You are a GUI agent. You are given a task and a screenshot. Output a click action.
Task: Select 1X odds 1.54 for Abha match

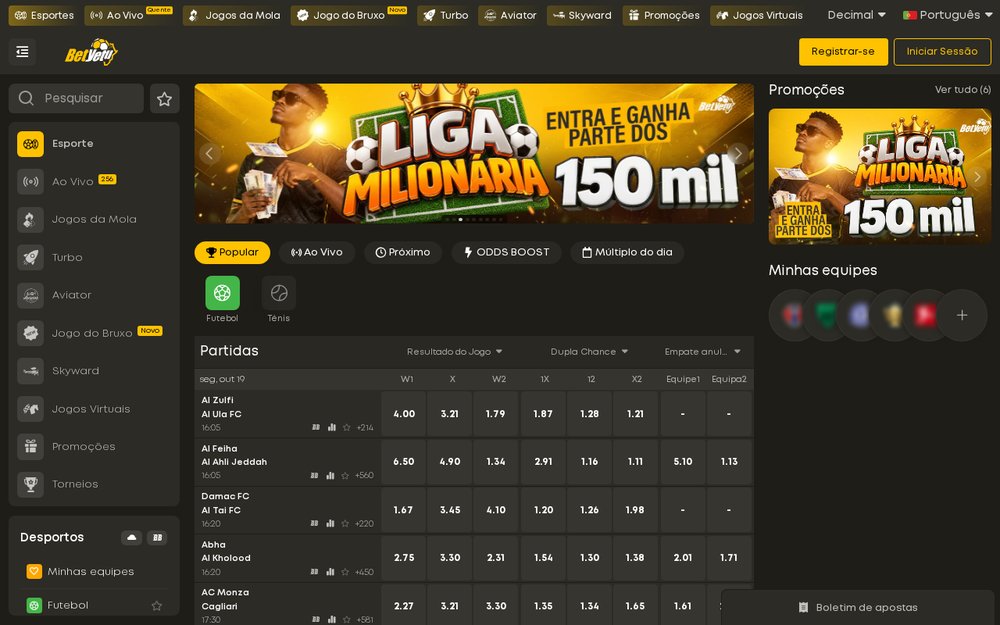pyautogui.click(x=543, y=558)
